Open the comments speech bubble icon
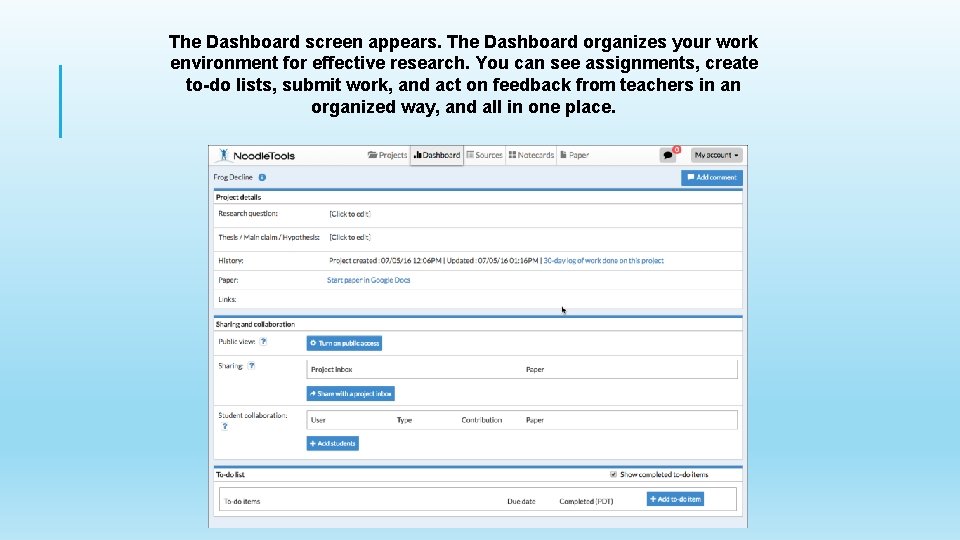Viewport: 960px width, 540px height. (x=668, y=155)
